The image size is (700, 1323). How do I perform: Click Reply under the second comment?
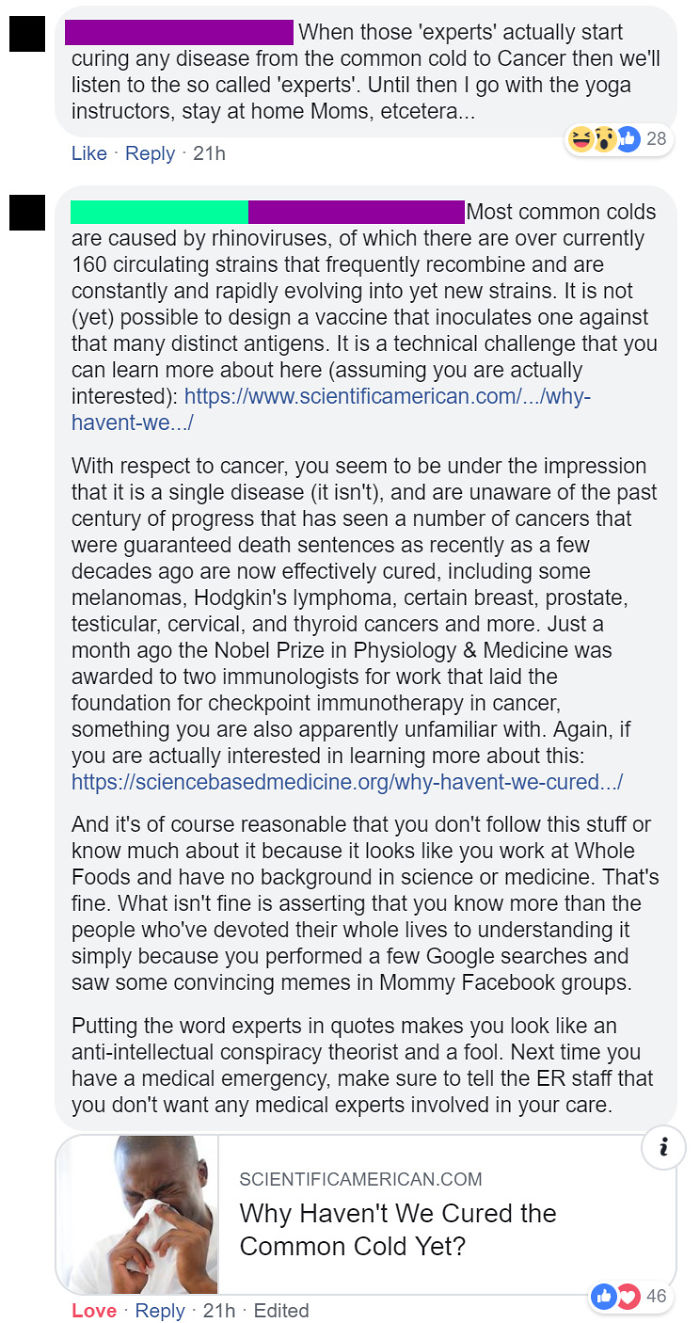point(160,1310)
